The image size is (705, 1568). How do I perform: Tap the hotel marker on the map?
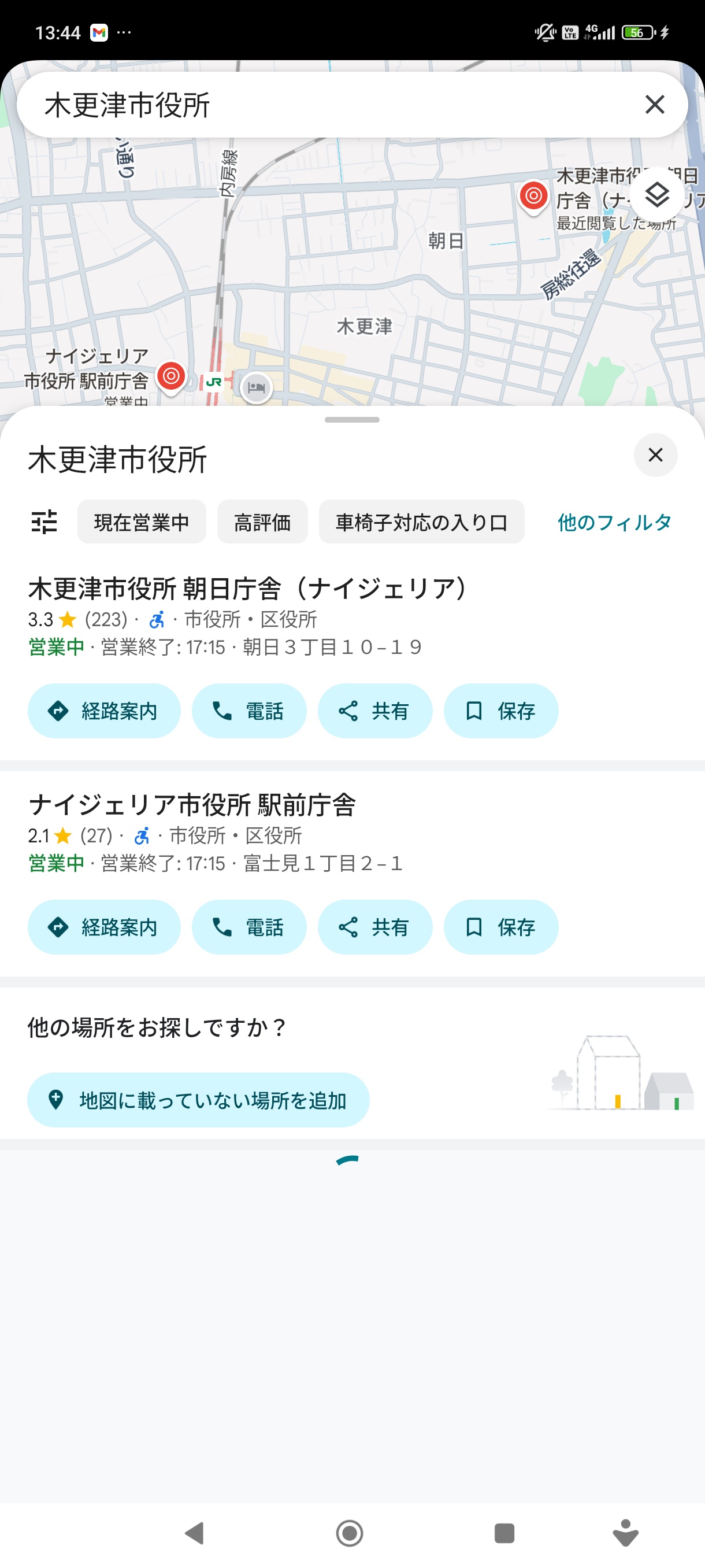[256, 387]
